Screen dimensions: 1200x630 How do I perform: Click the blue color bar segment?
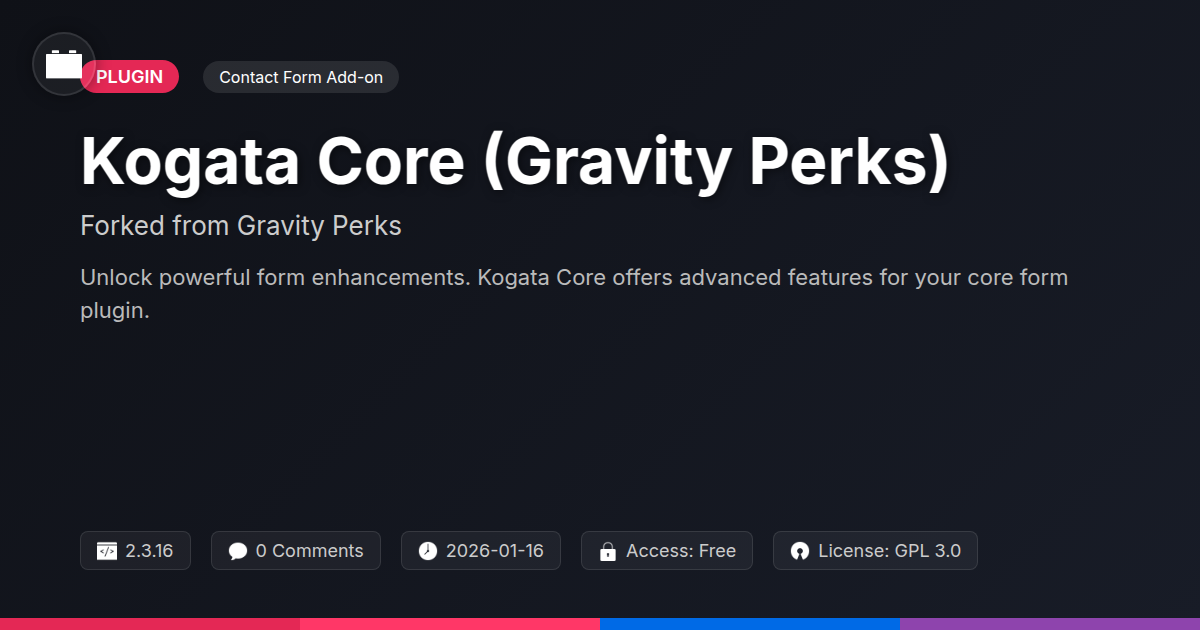pyautogui.click(x=750, y=623)
